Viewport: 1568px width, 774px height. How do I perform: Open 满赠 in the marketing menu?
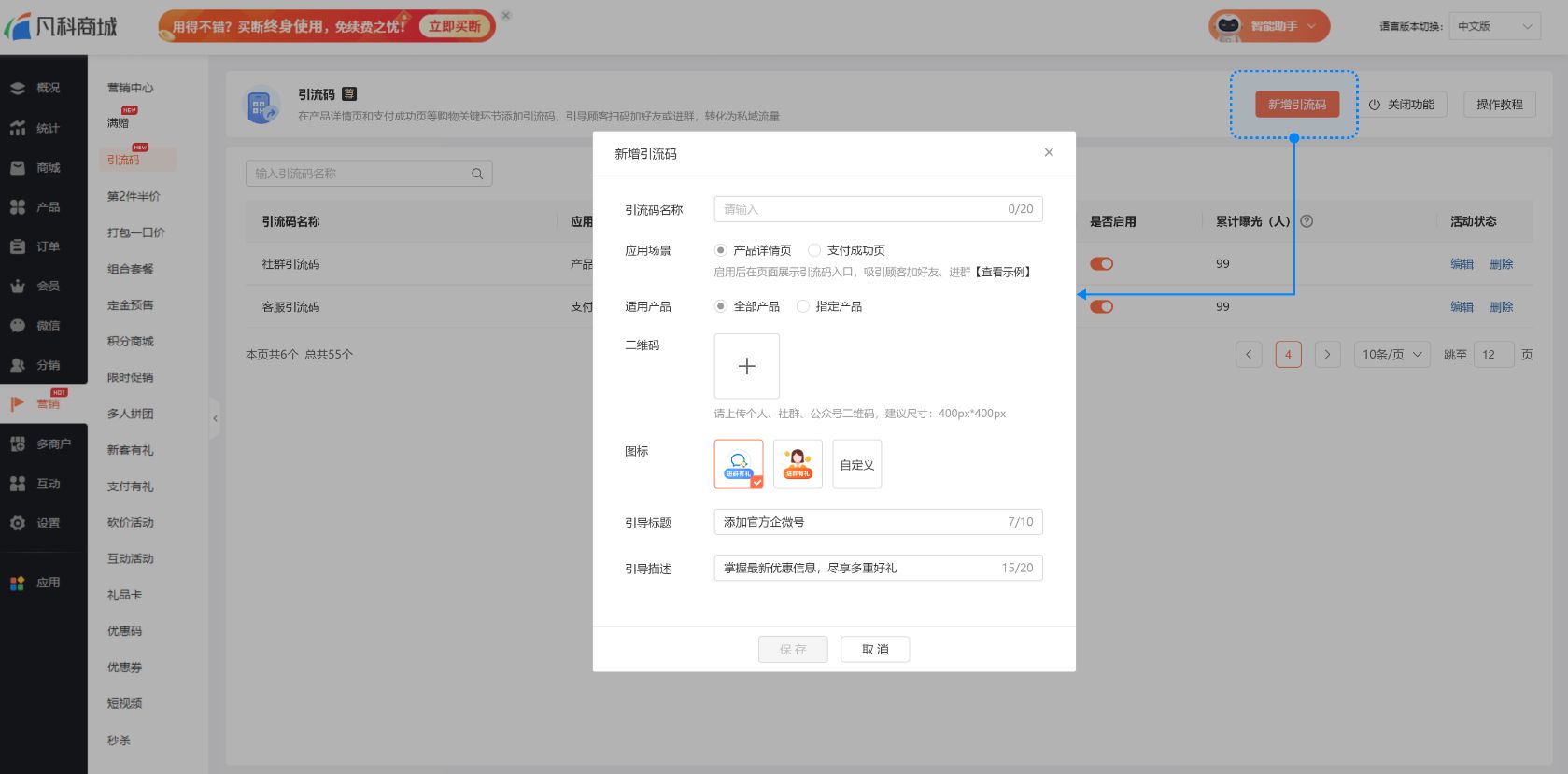tap(119, 123)
